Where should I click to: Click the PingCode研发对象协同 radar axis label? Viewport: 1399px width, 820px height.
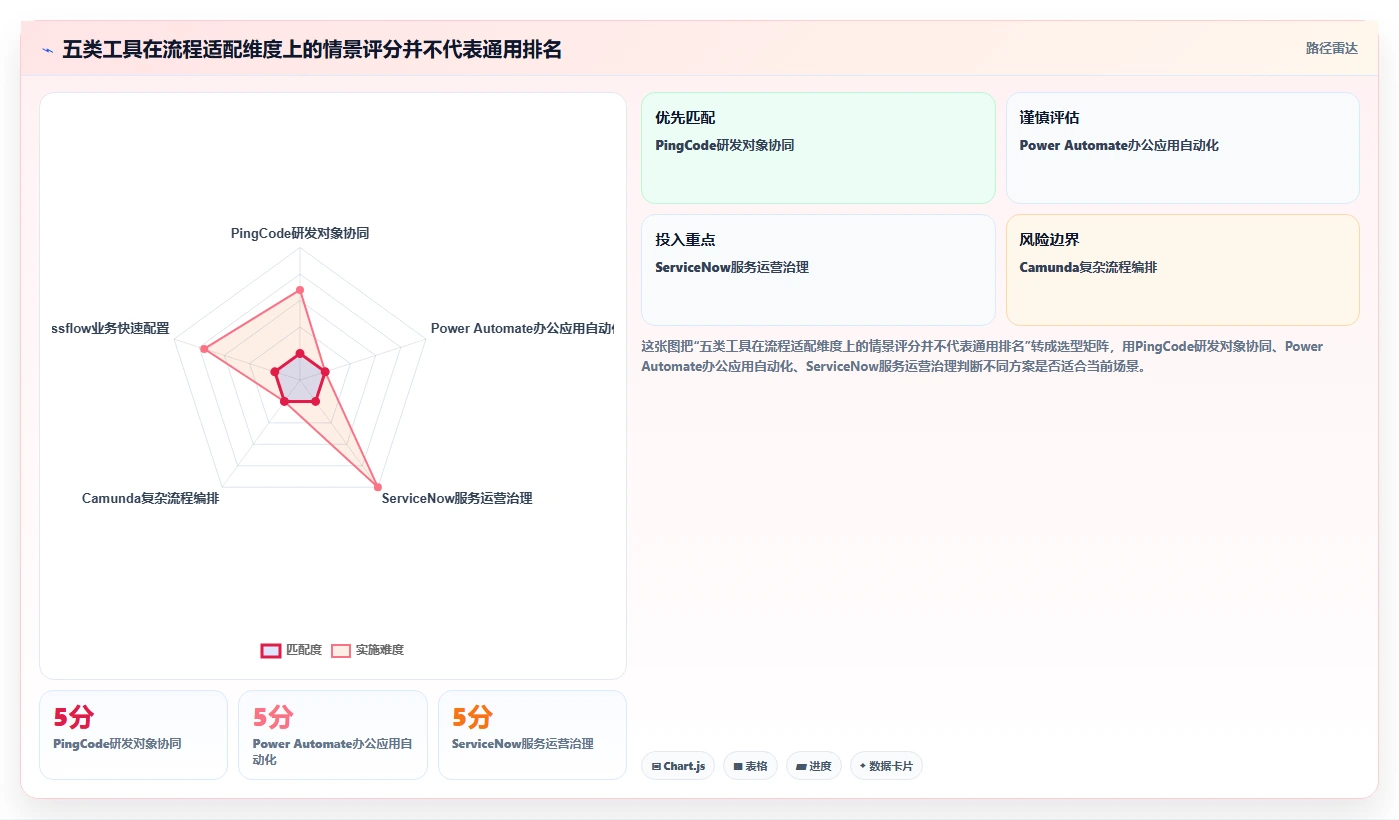[x=300, y=233]
